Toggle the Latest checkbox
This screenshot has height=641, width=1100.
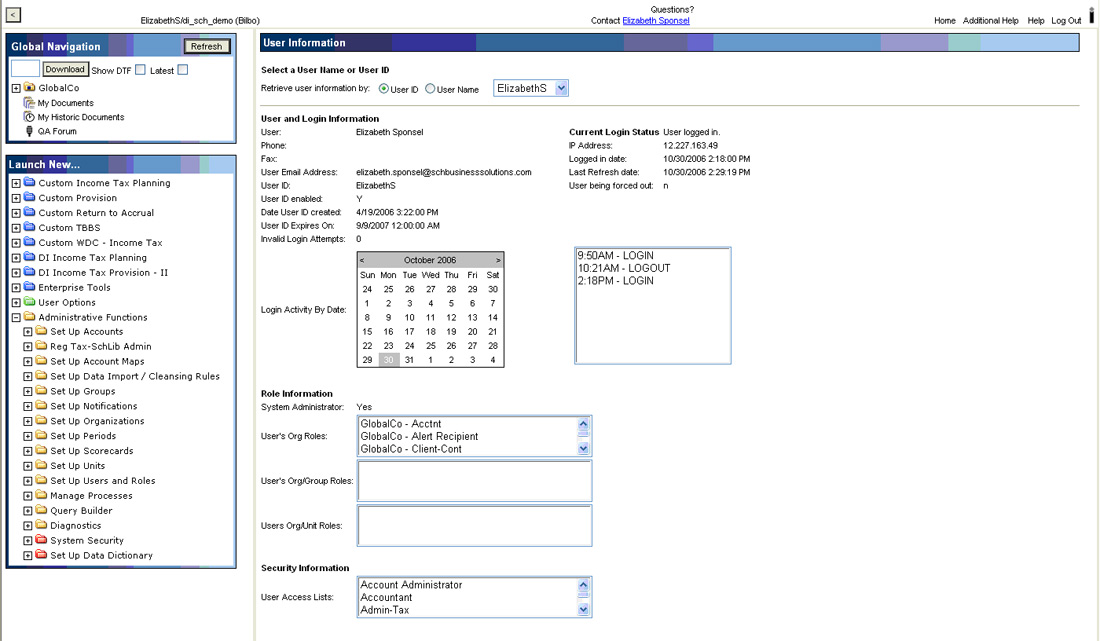tap(182, 69)
